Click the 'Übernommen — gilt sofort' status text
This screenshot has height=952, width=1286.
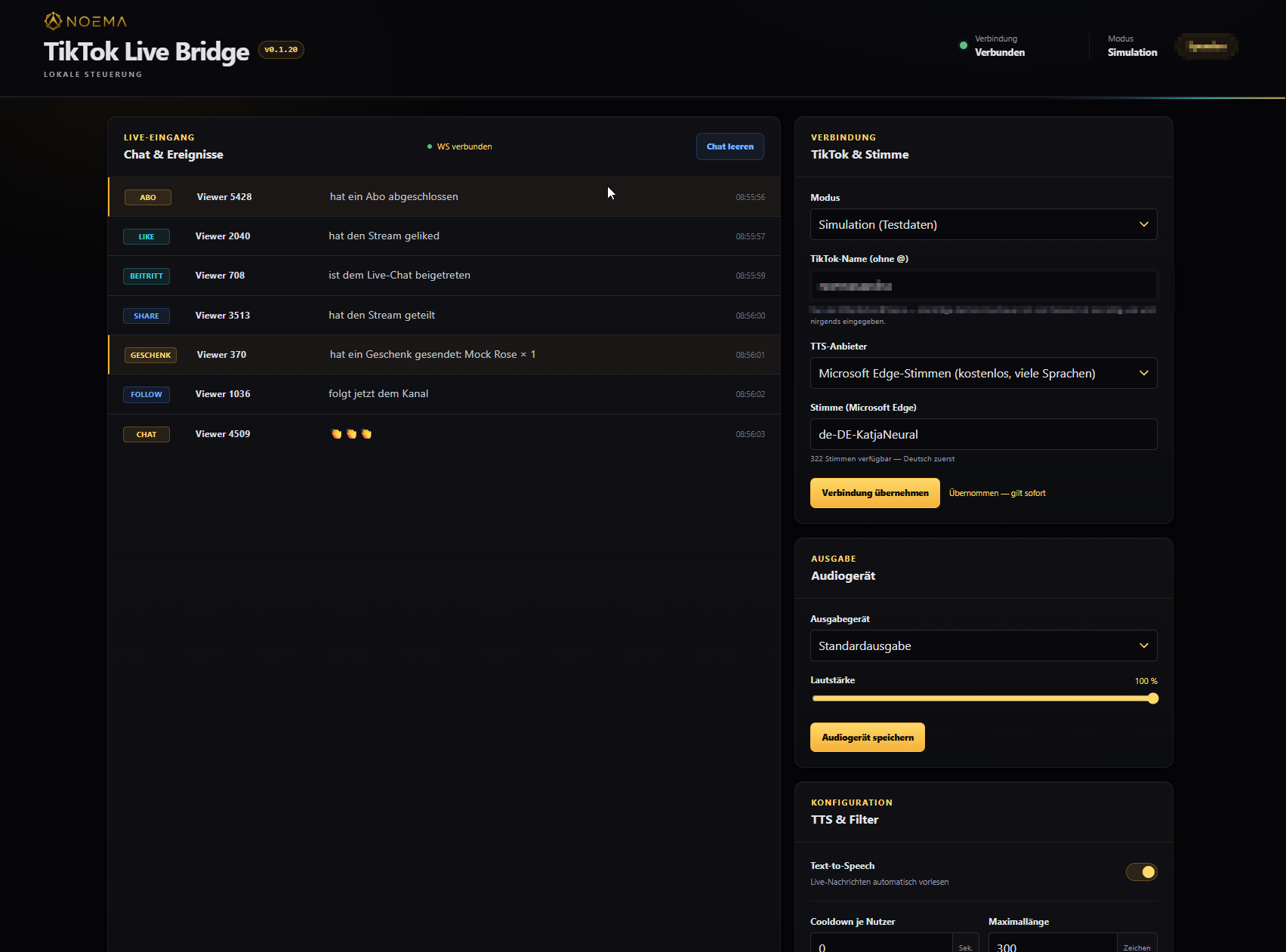[x=998, y=493]
